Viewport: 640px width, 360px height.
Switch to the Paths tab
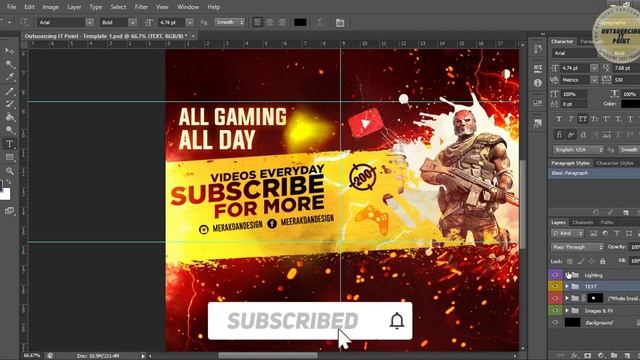[x=607, y=222]
